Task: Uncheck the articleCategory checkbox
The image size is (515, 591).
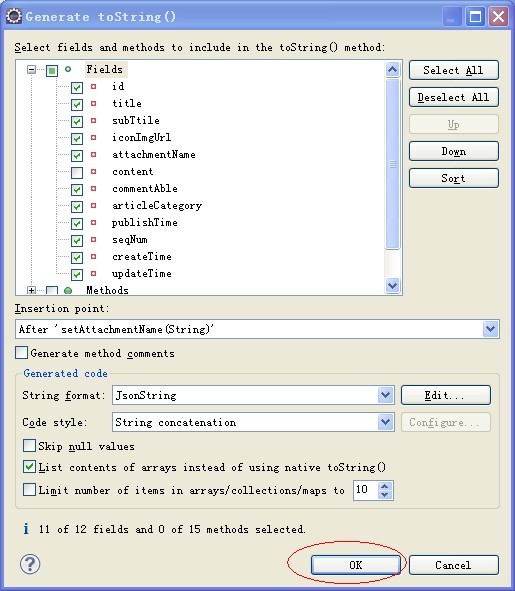Action: (x=77, y=207)
